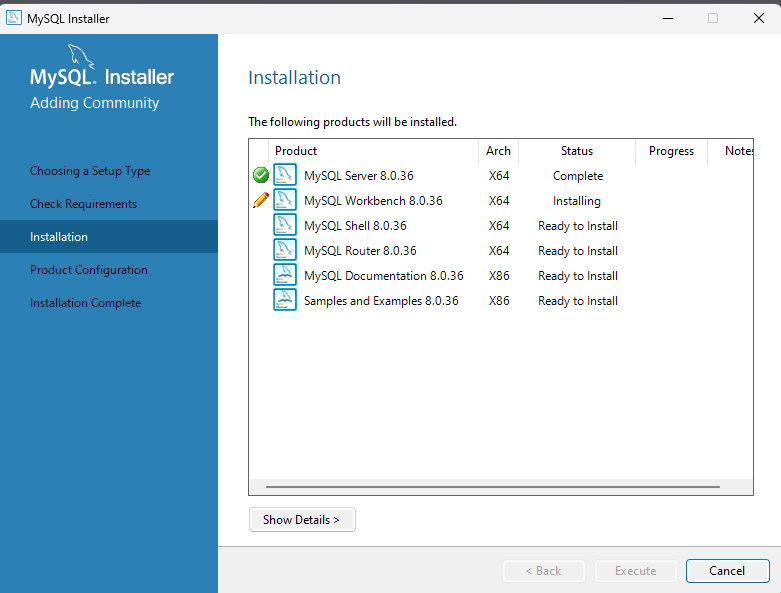Viewport: 781px width, 593px height.
Task: Click the MySQL Installer title bar icon
Action: 13,18
